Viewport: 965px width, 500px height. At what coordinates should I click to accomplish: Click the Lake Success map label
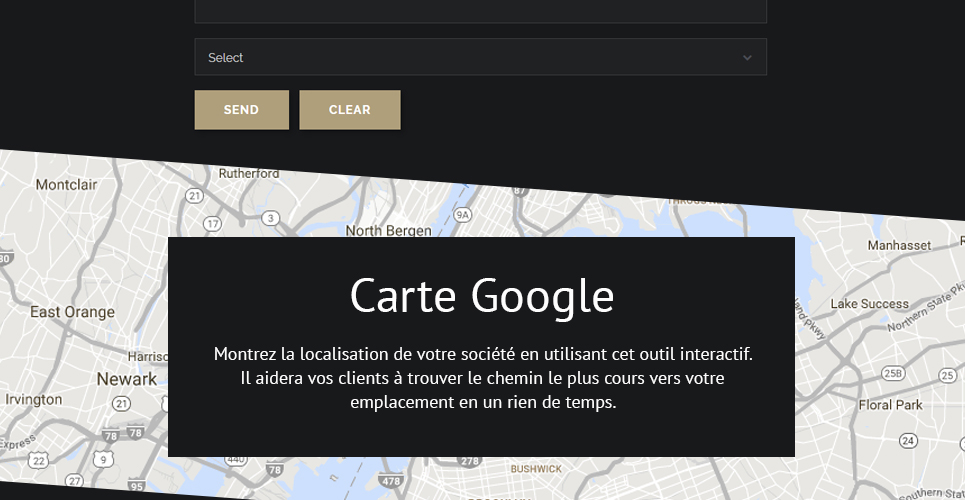point(869,304)
